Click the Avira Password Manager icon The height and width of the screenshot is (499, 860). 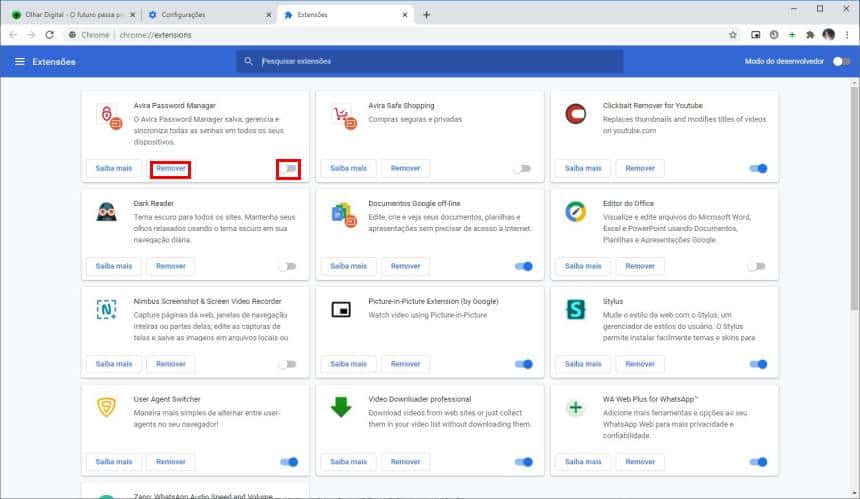point(110,117)
